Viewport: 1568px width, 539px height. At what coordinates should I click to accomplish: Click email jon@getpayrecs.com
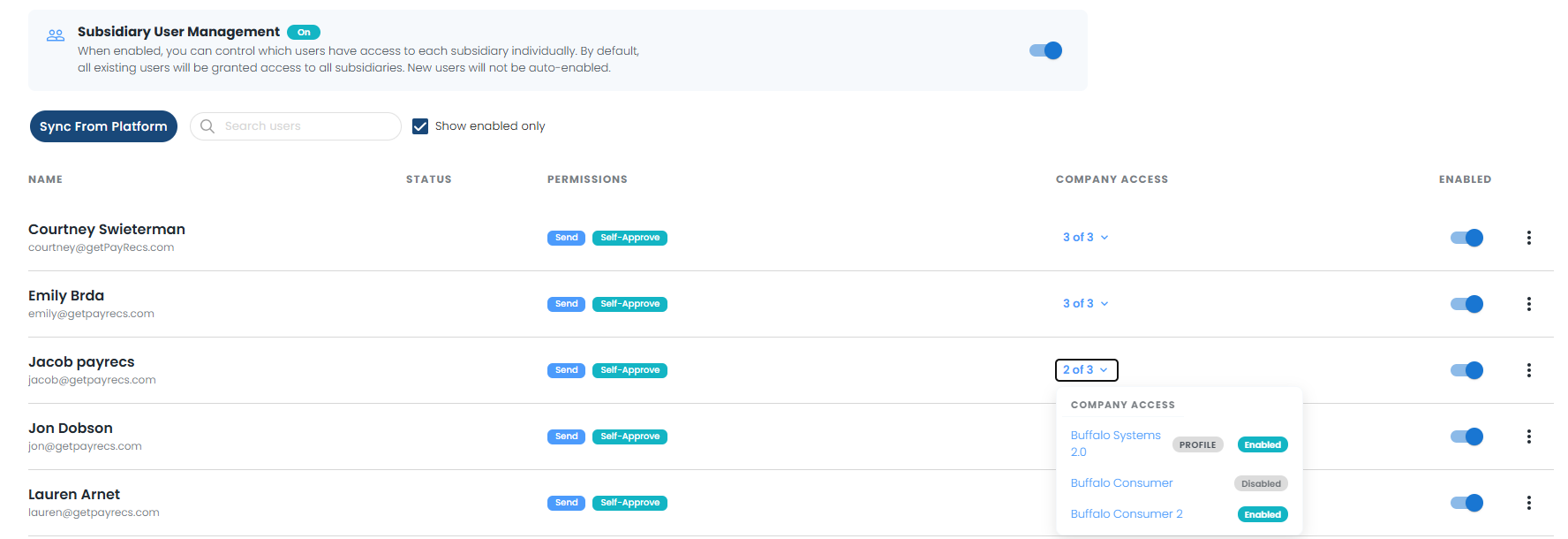click(x=85, y=446)
